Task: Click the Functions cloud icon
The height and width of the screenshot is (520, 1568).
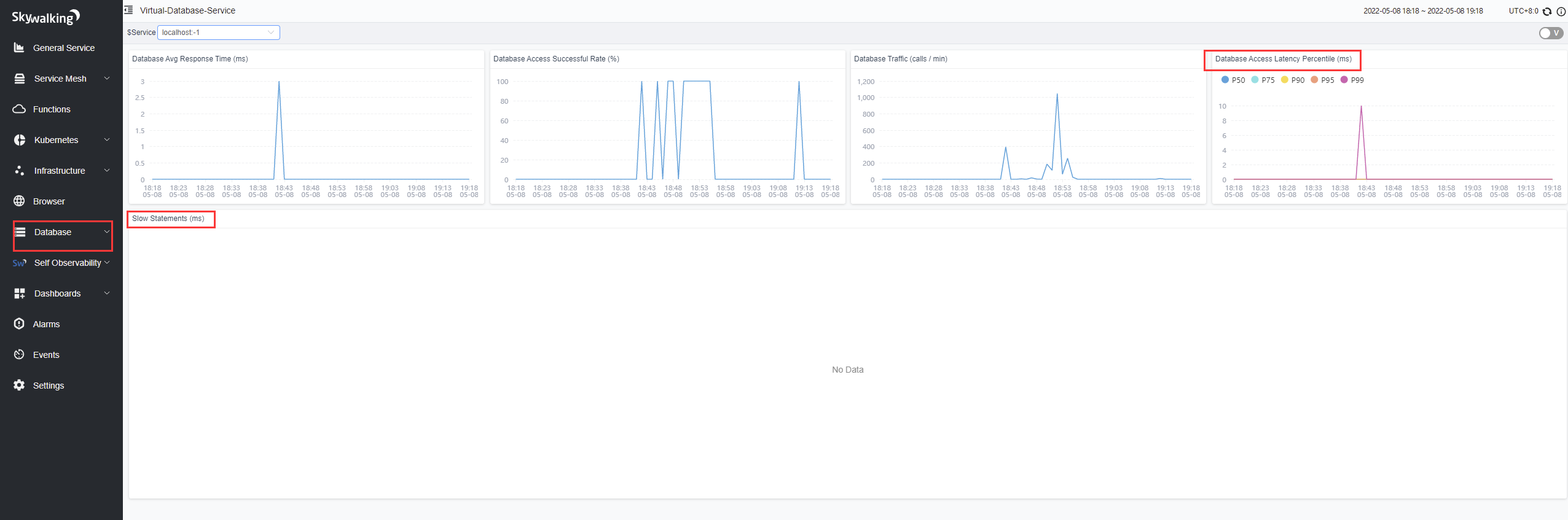Action: 19,109
